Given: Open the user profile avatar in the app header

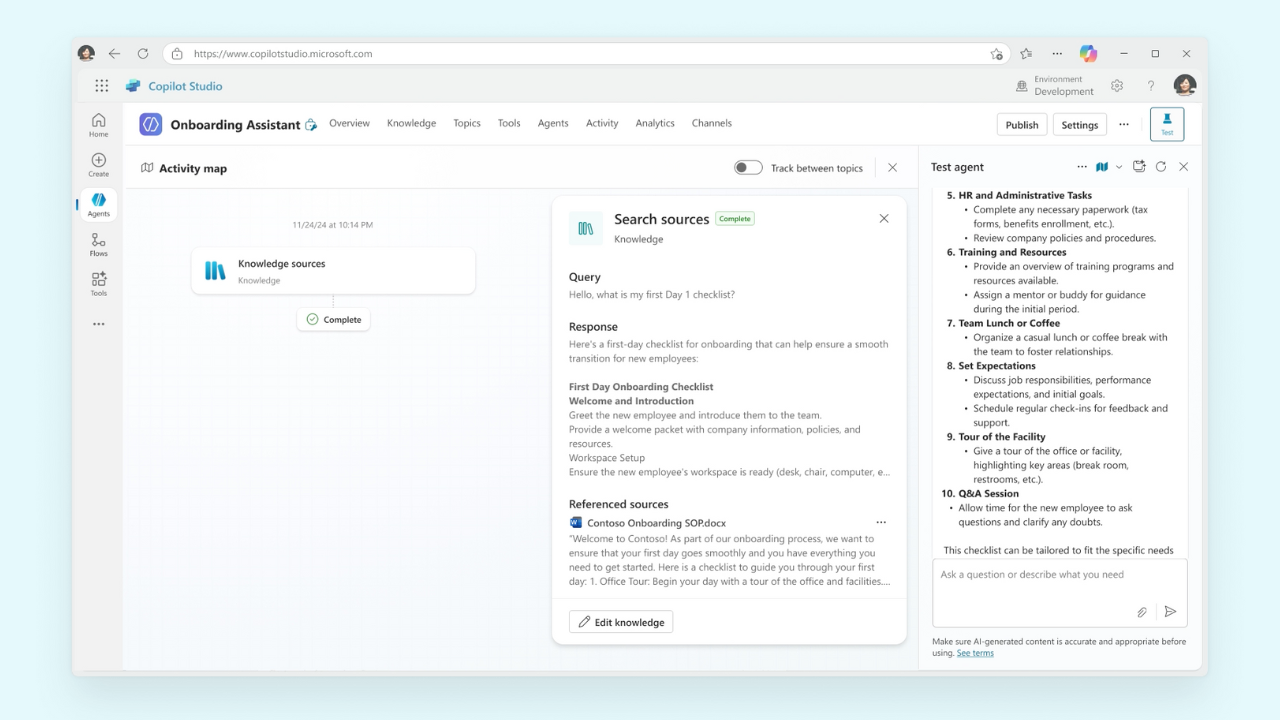Looking at the screenshot, I should point(1185,85).
